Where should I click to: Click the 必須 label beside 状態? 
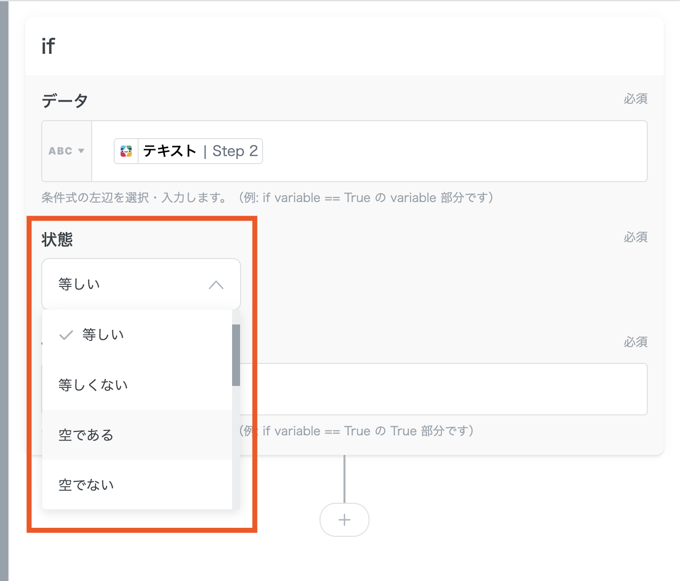(635, 237)
